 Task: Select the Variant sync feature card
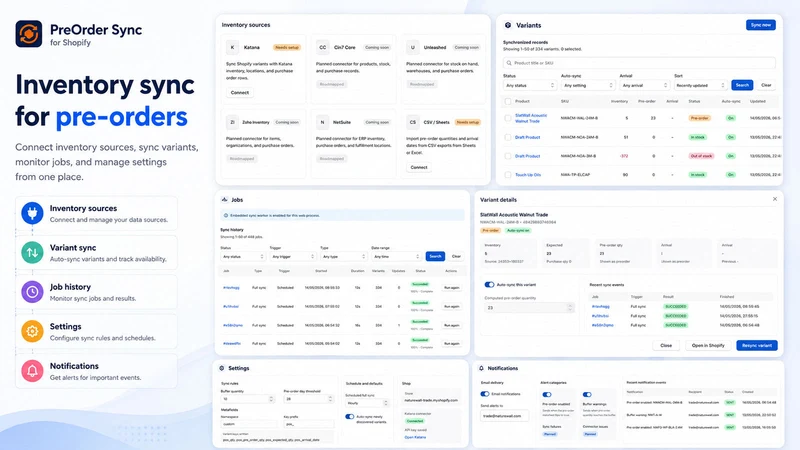click(x=96, y=253)
